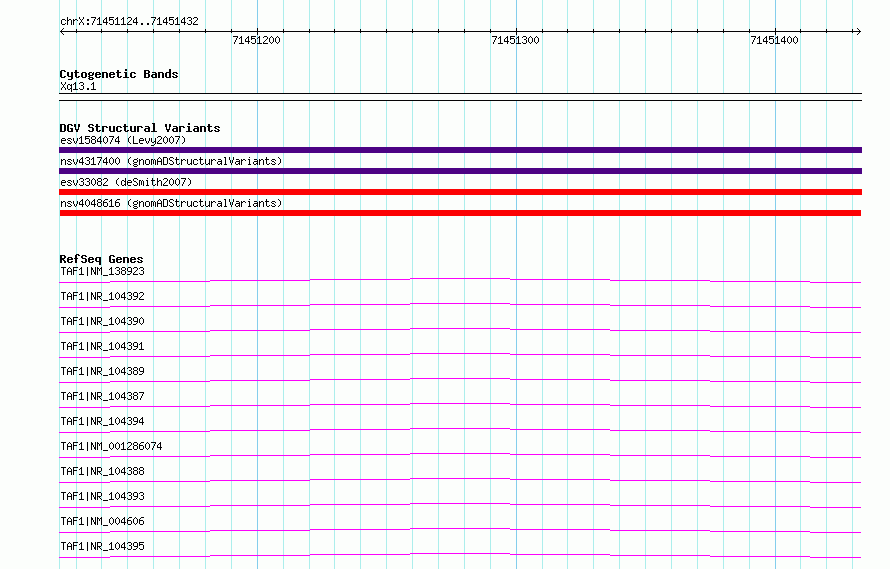Image resolution: width=890 pixels, height=569 pixels.
Task: Click the 71451200 ruler position label
Action: tap(257, 40)
